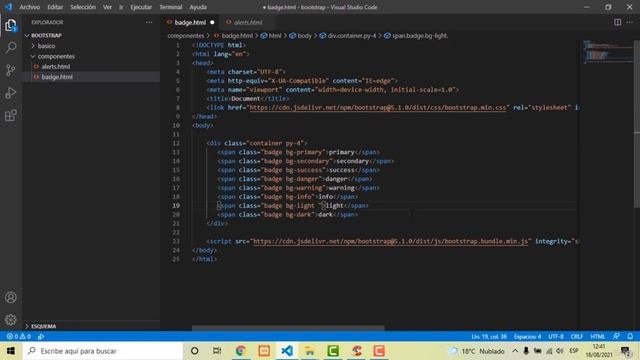This screenshot has width=640, height=360.
Task: Switch to the badge.html editor tab
Action: point(191,22)
